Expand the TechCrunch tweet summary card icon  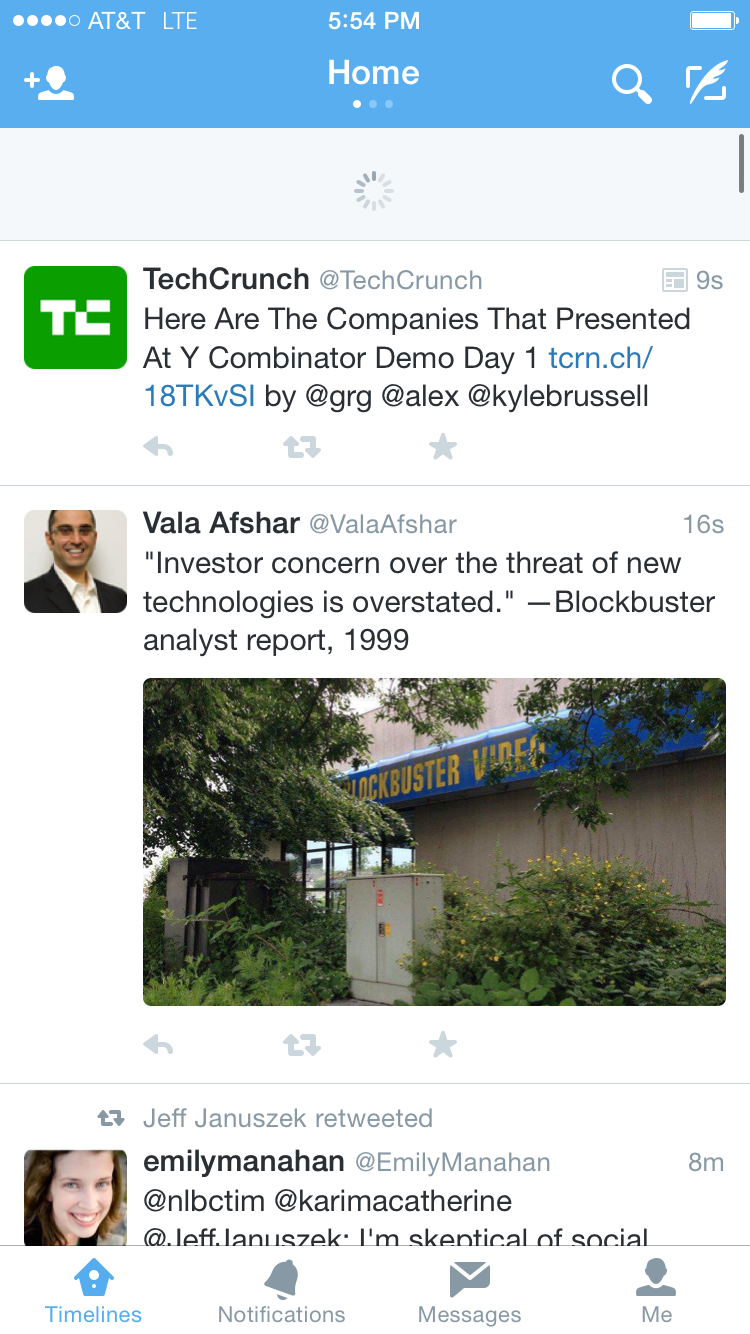pos(675,280)
